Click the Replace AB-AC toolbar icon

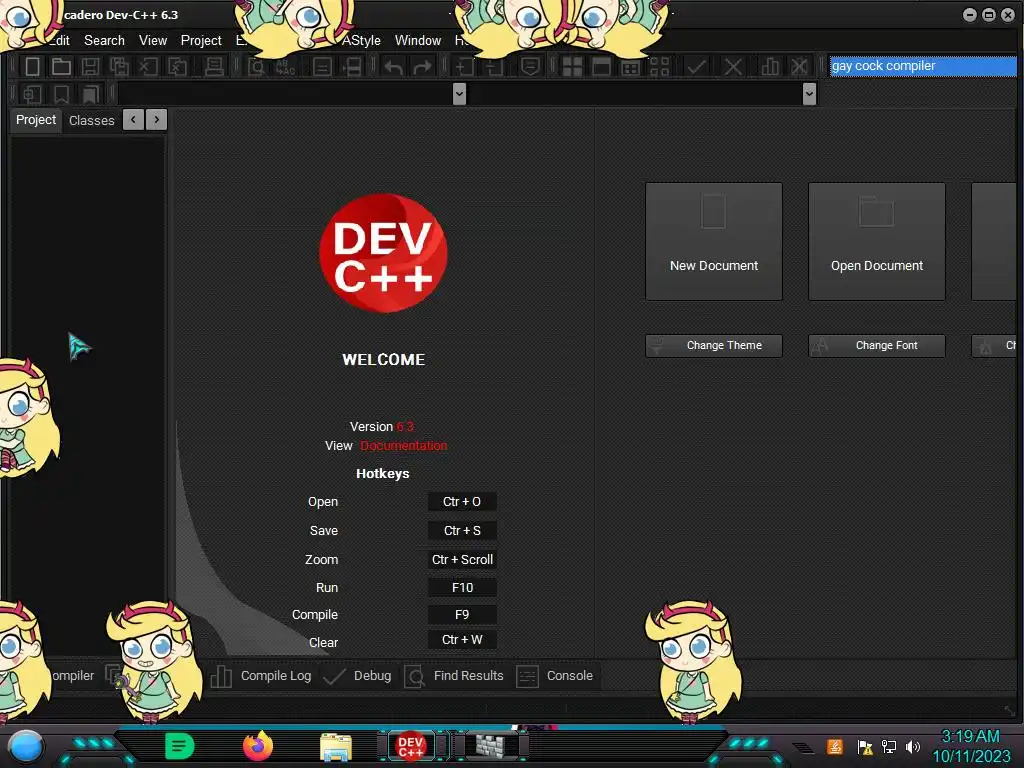click(x=285, y=66)
